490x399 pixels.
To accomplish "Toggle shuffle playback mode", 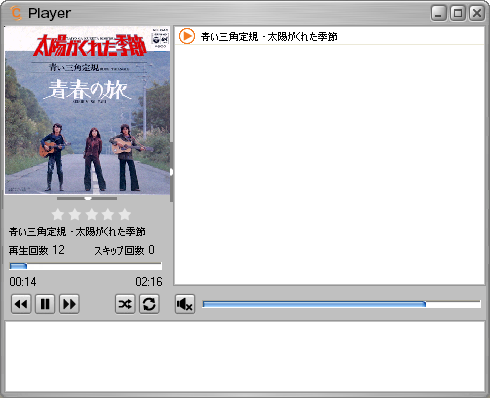I will click(x=125, y=304).
